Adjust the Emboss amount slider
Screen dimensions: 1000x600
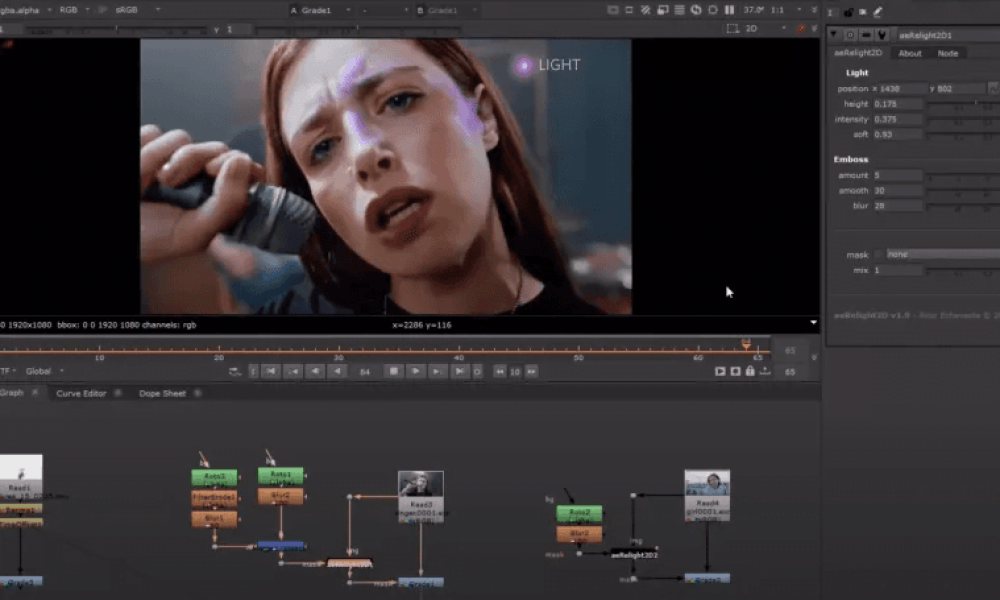point(963,175)
